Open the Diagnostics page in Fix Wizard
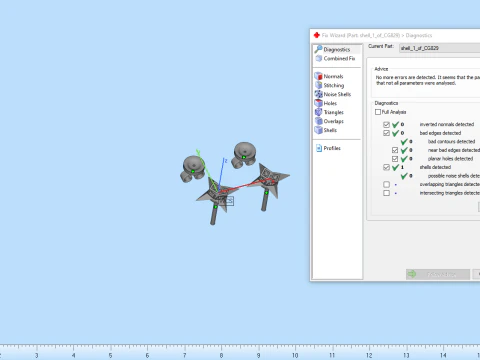Image resolution: width=480 pixels, height=360 pixels. click(337, 50)
